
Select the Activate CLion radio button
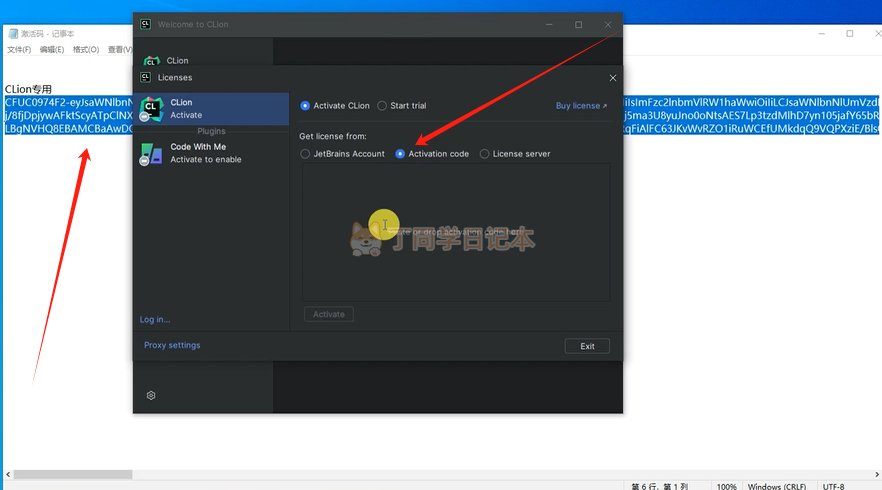(305, 106)
